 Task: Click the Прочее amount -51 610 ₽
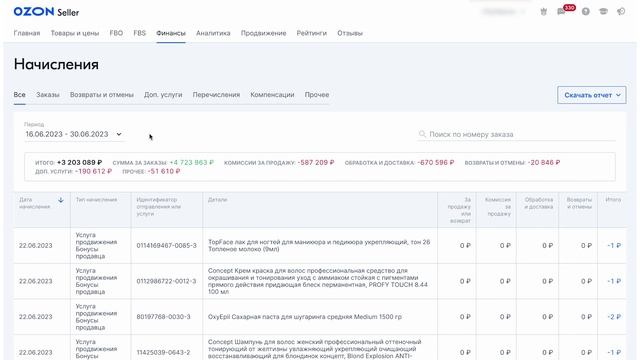point(164,171)
